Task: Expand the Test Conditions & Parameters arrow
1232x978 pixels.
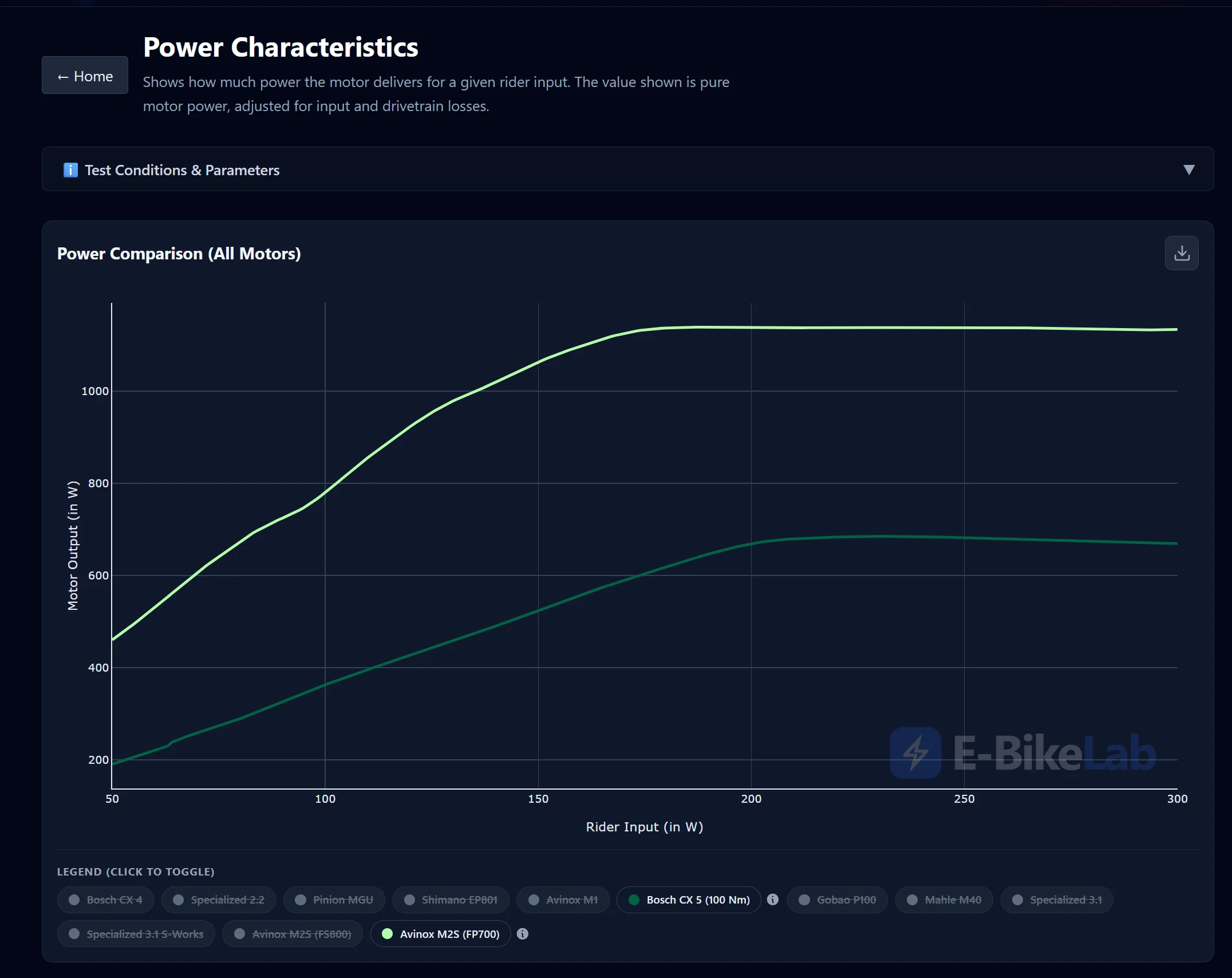Action: (x=1188, y=170)
